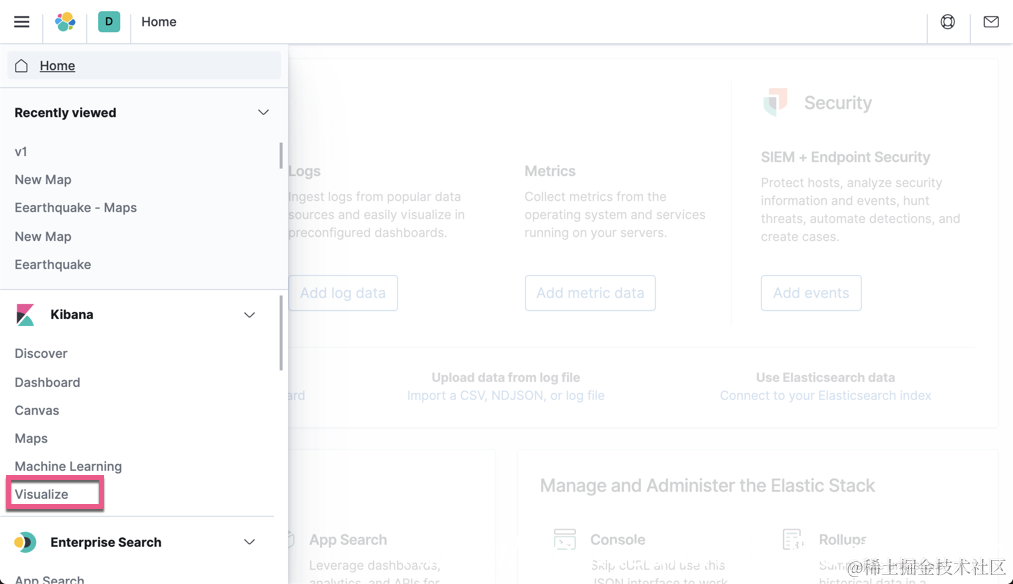Click the Rollups card title

842,539
